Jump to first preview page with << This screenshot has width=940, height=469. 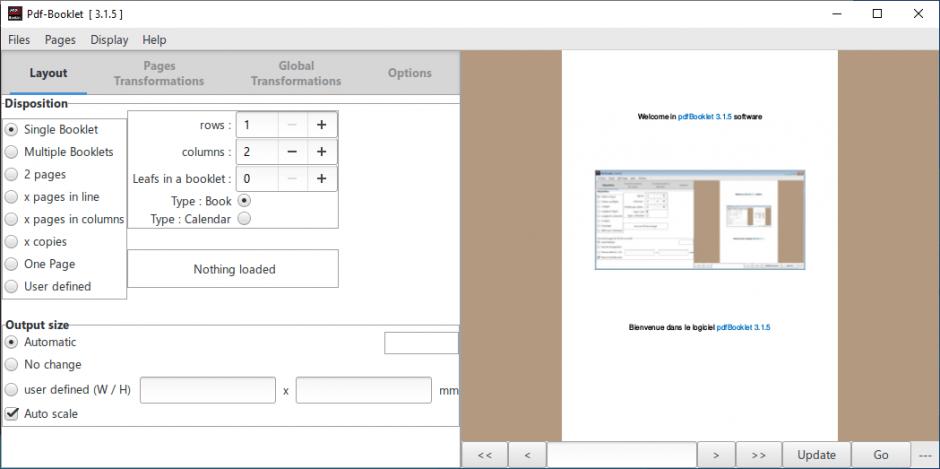(485, 455)
